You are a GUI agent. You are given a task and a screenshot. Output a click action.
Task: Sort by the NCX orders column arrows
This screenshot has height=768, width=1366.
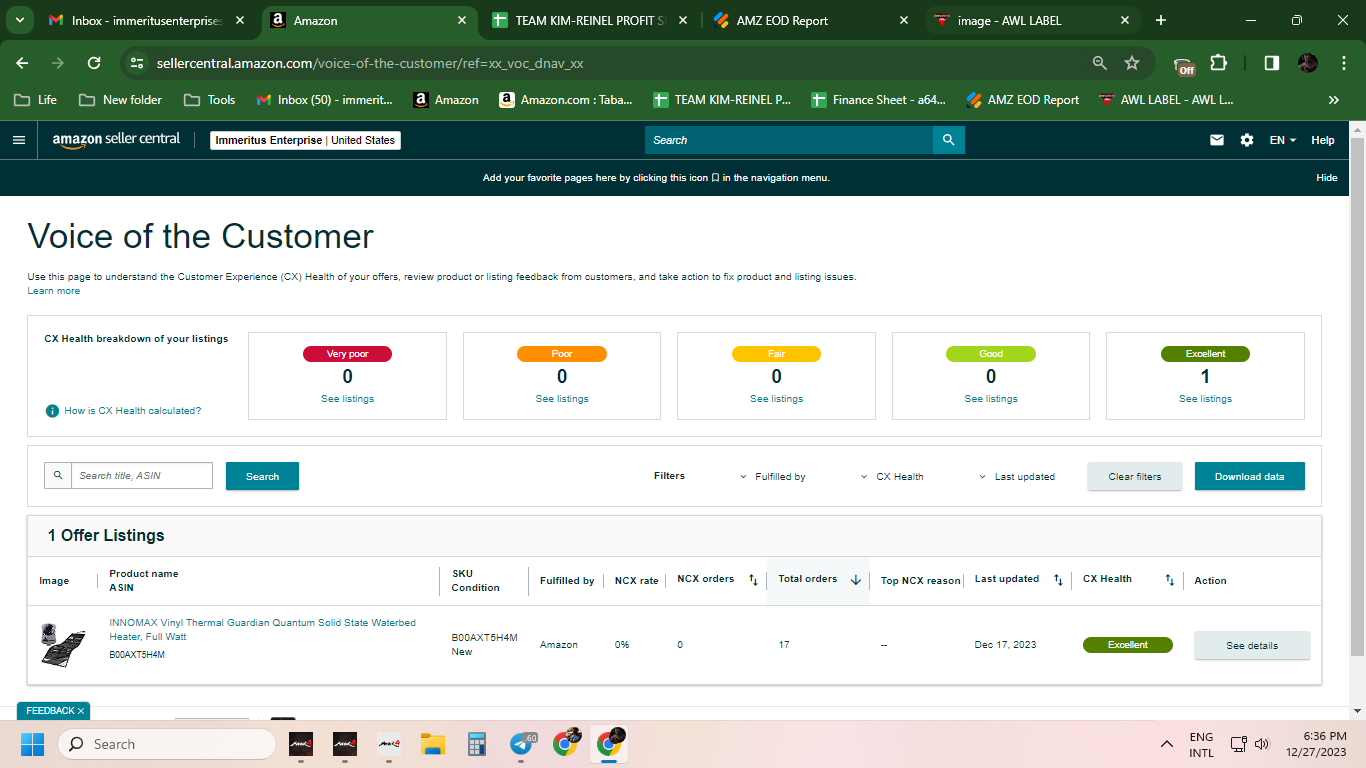[753, 580]
